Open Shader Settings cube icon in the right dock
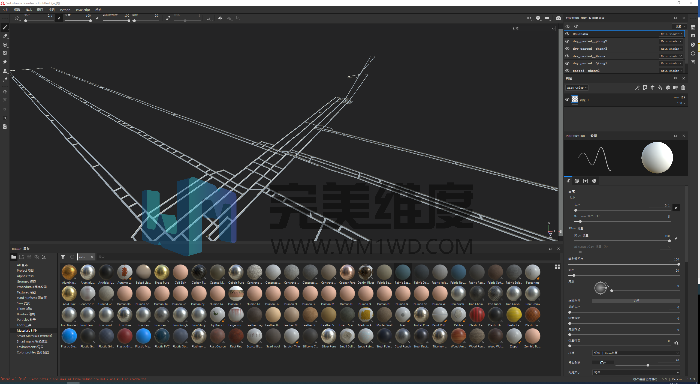 pos(693,45)
